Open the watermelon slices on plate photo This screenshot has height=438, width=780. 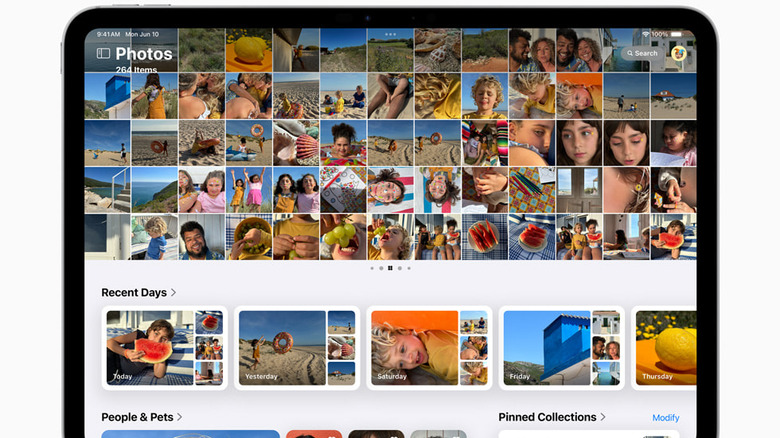pyautogui.click(x=485, y=237)
